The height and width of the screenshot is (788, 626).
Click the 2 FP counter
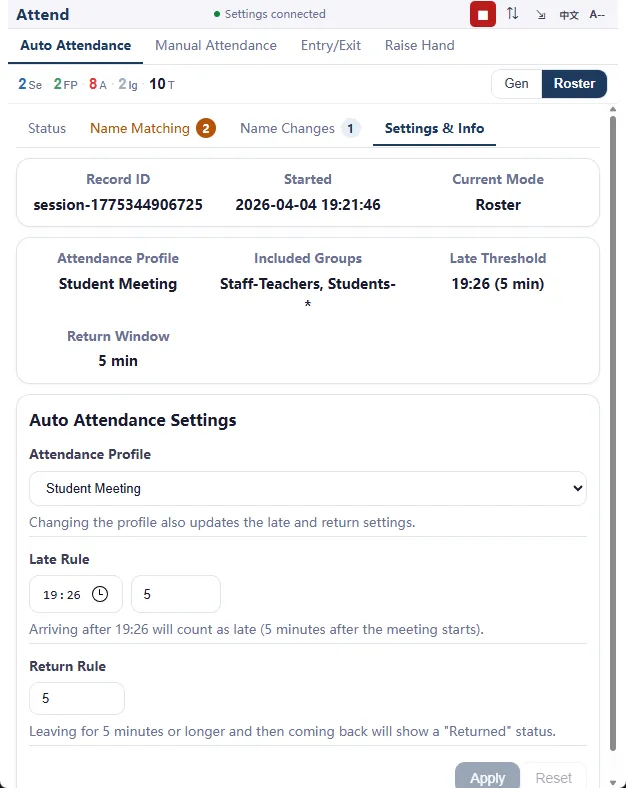[65, 84]
